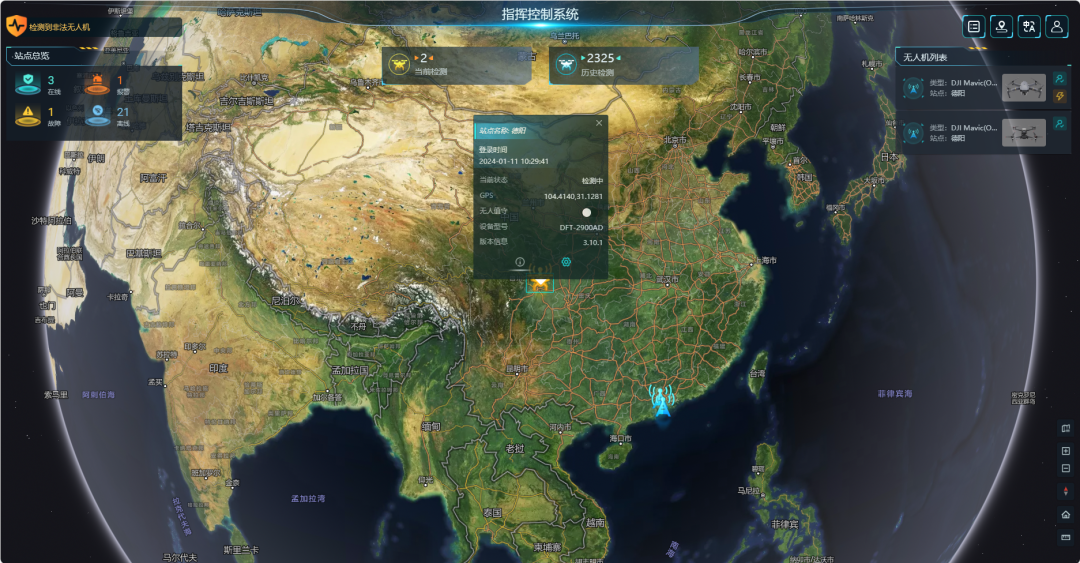This screenshot has height=563, width=1080.
Task: Click the home button on map controls
Action: (x=1066, y=514)
